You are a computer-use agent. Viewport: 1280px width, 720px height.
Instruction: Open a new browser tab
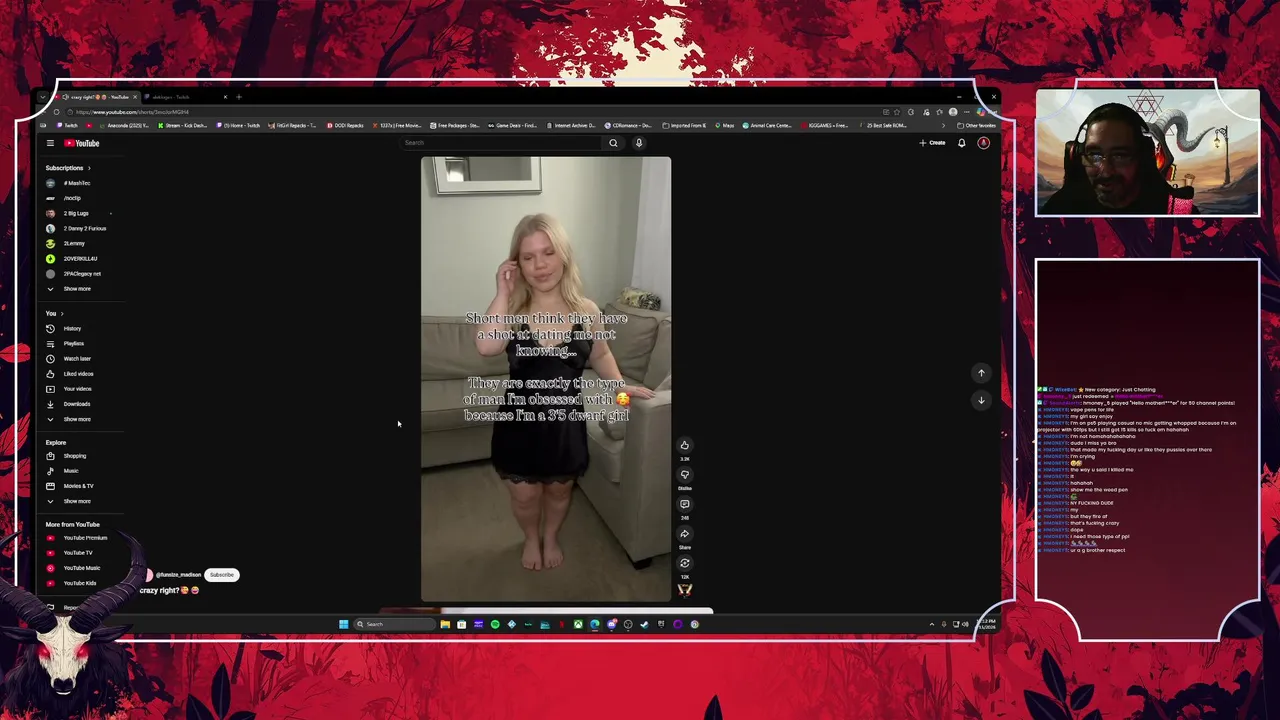tap(239, 97)
